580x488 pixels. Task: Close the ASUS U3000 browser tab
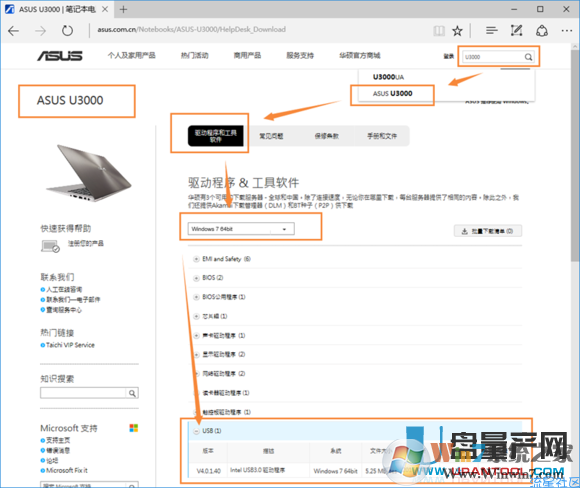[x=105, y=9]
